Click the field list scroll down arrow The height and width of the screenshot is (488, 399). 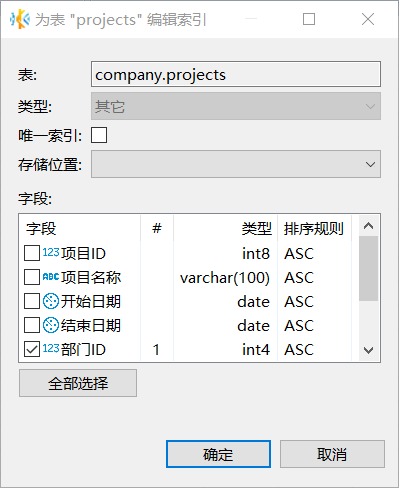369,350
